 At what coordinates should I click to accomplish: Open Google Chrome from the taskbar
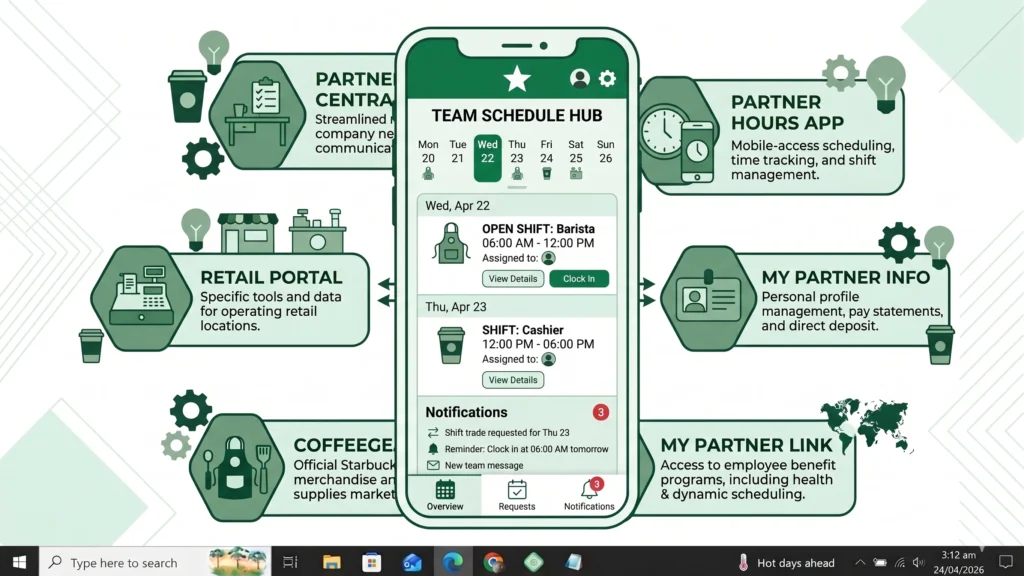[493, 562]
